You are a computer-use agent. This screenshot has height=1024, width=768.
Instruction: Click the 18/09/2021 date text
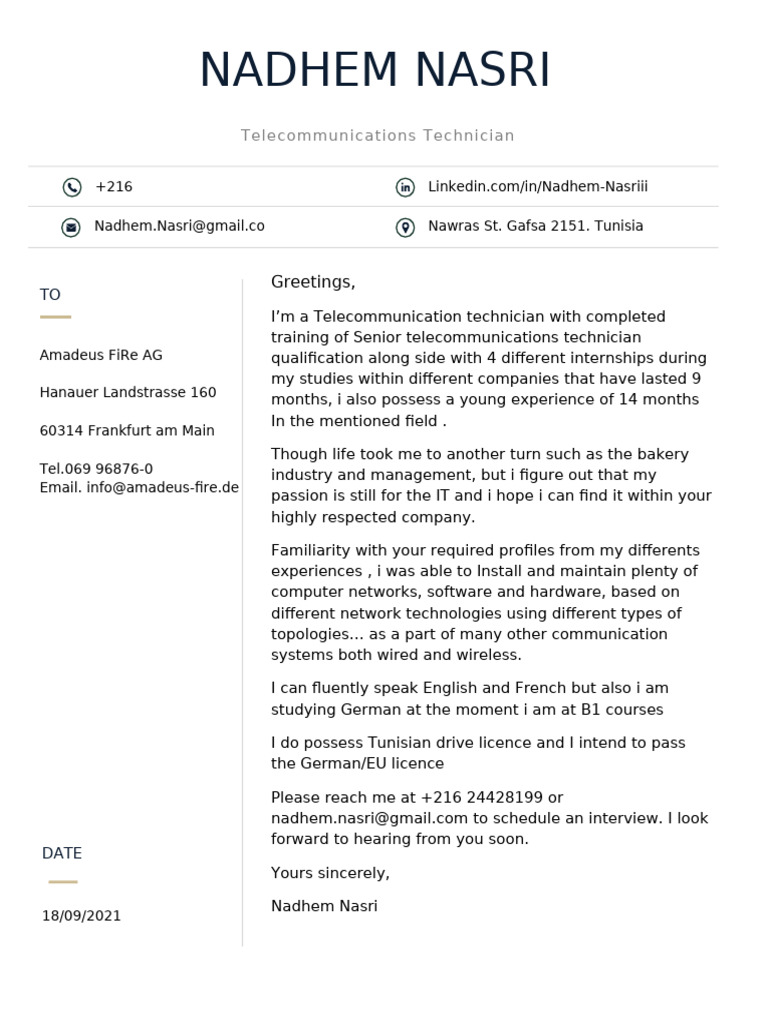[x=82, y=916]
